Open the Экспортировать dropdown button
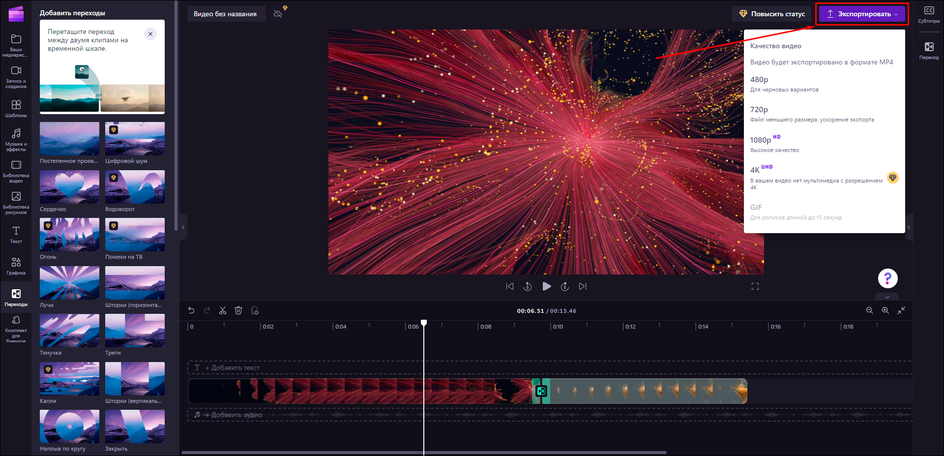Screen dimensions: 944x456 (x=861, y=14)
